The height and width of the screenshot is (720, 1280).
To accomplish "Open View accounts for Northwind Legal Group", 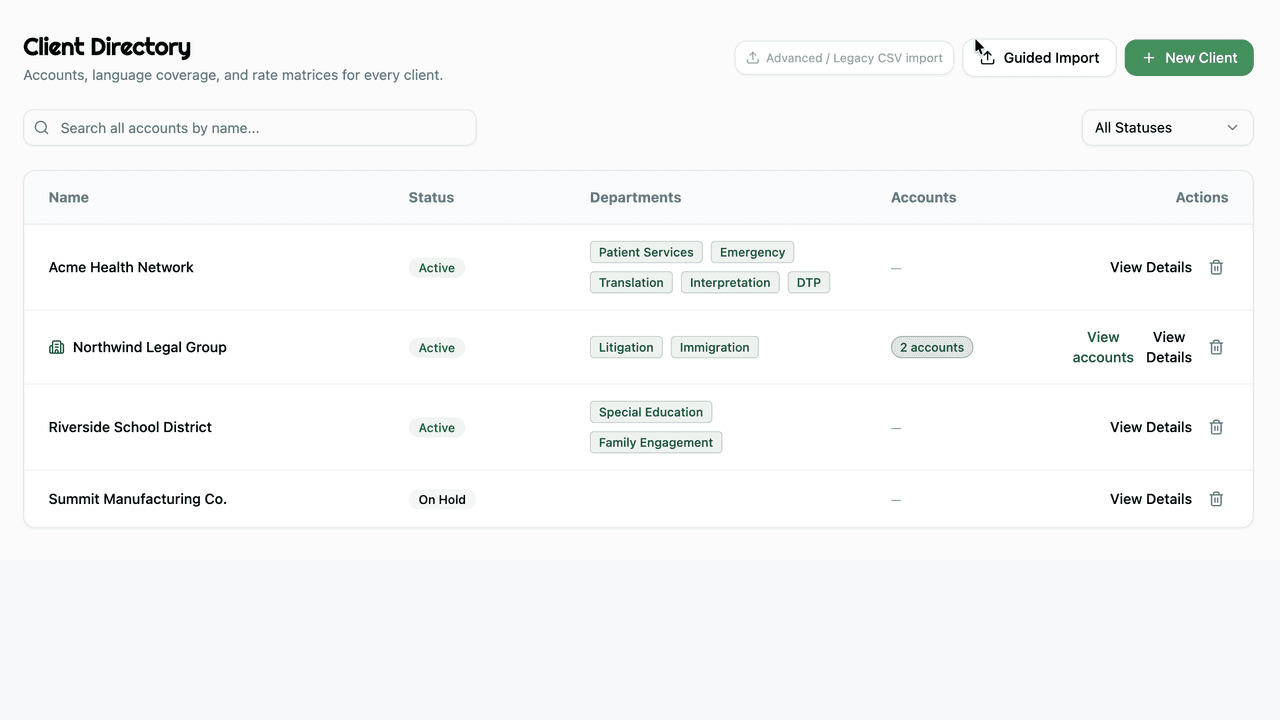I will click(x=1103, y=347).
